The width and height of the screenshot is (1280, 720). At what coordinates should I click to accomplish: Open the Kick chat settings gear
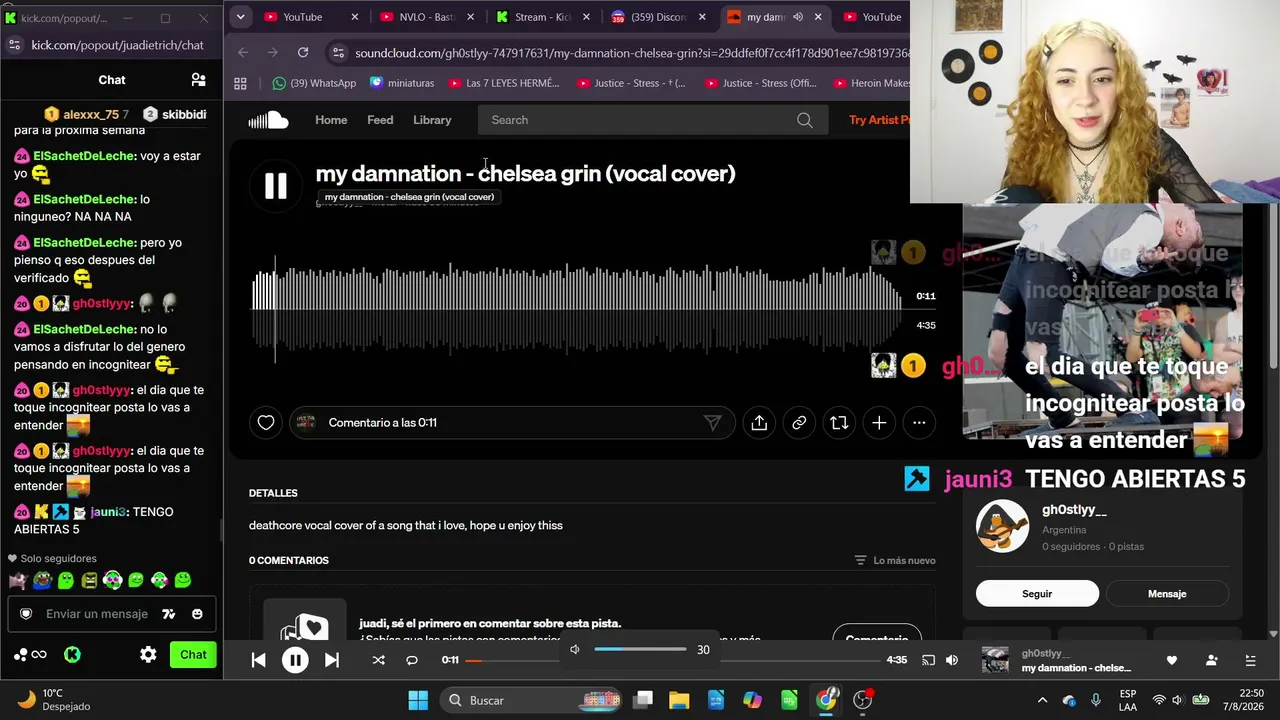pyautogui.click(x=148, y=655)
